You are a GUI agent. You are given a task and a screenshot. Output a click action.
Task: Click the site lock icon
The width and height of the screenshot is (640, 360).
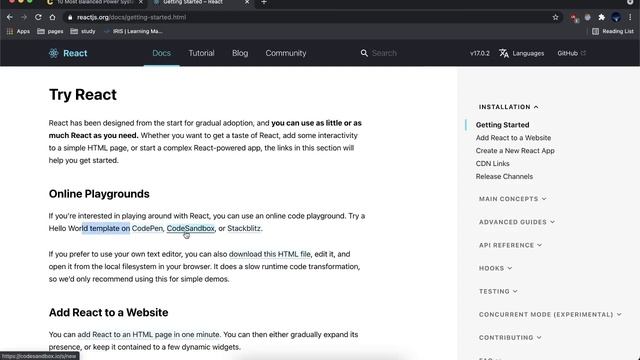(x=70, y=17)
